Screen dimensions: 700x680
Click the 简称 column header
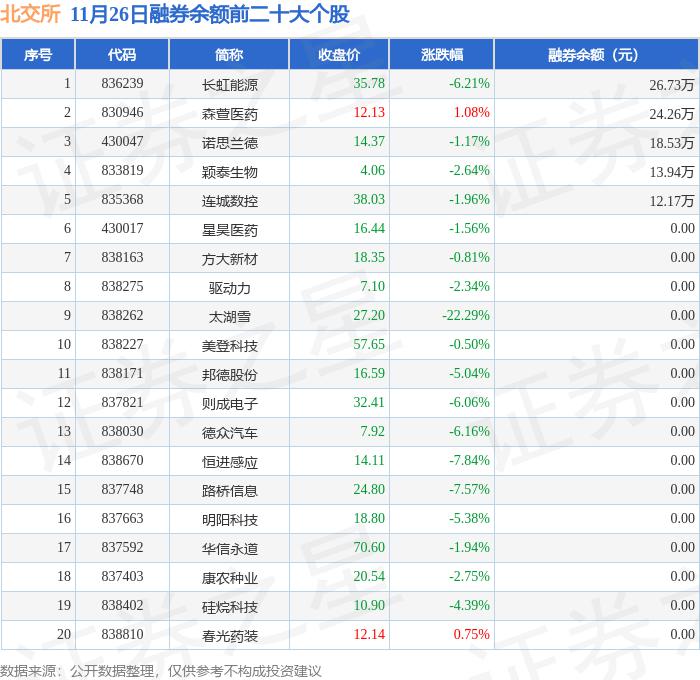point(229,55)
